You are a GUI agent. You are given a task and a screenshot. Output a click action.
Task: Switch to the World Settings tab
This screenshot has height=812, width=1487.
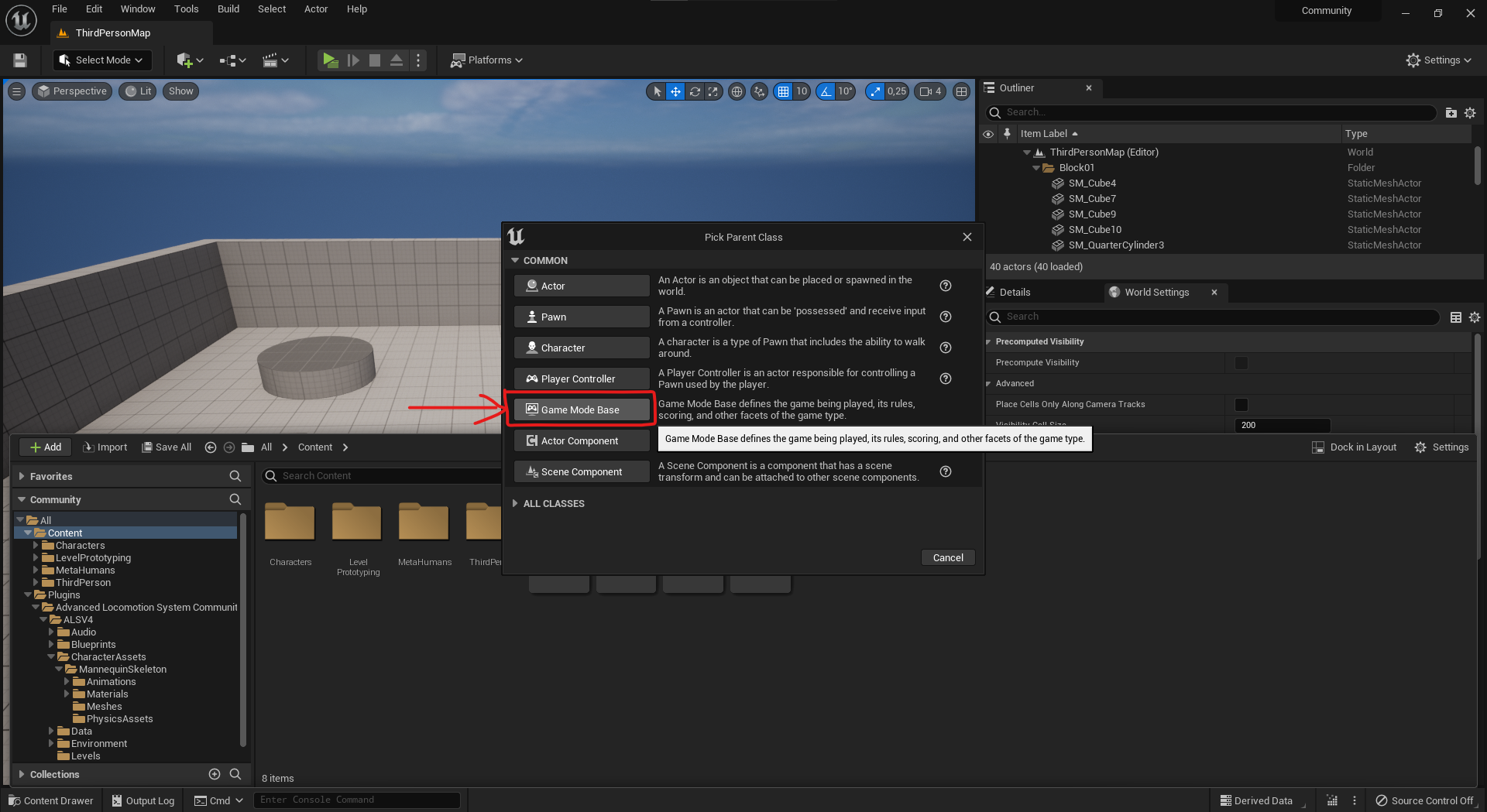(1157, 293)
